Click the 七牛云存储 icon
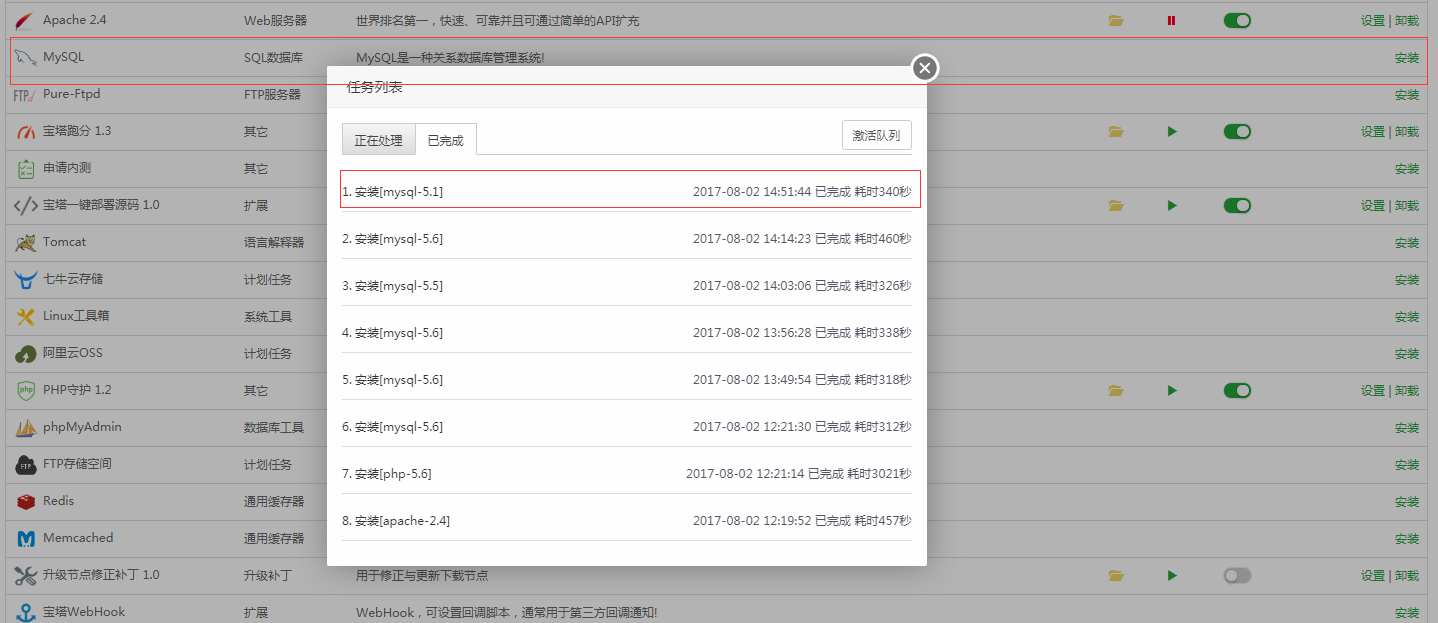 pyautogui.click(x=25, y=279)
